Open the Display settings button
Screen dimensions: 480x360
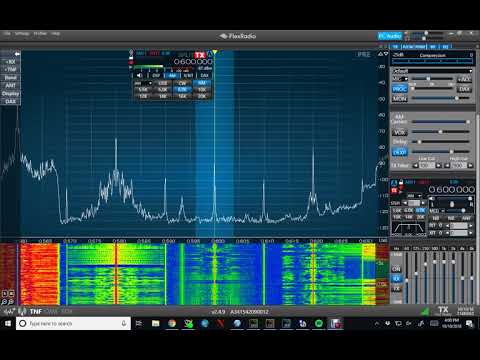coord(10,94)
